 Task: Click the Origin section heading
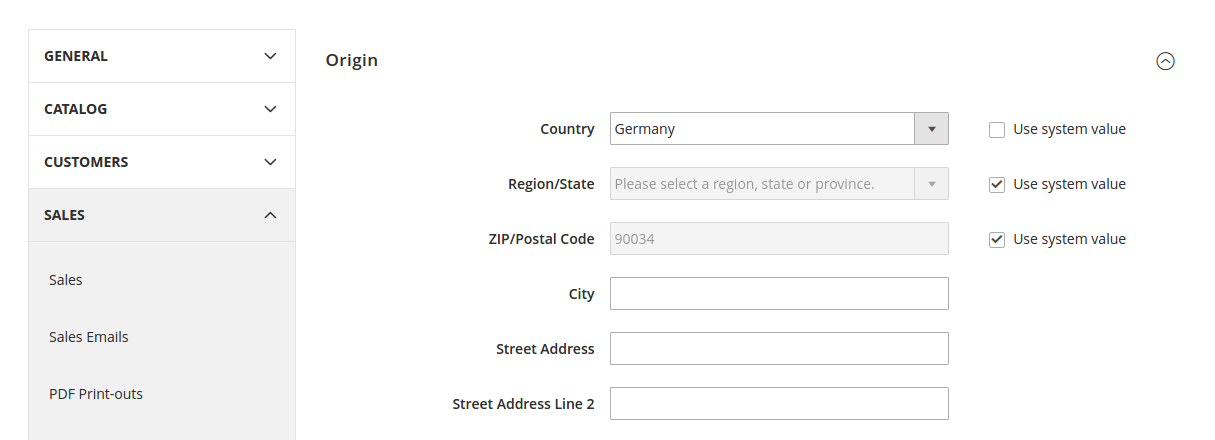(x=352, y=60)
